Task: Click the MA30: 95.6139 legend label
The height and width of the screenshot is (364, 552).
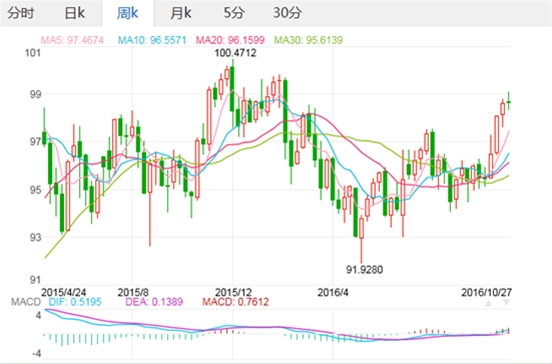Action: (308, 40)
